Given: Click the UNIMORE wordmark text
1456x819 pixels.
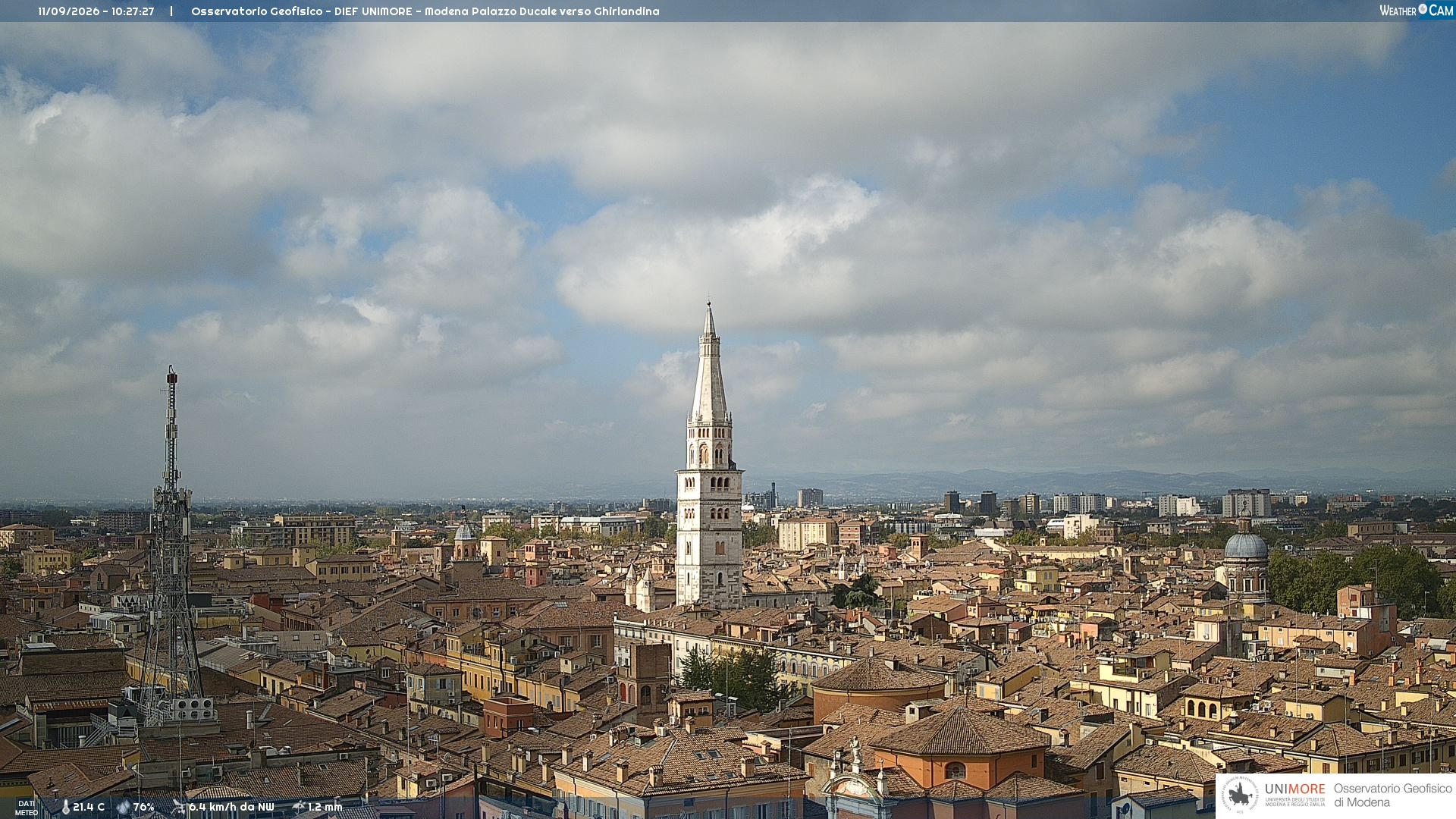Looking at the screenshot, I should (x=1294, y=789).
